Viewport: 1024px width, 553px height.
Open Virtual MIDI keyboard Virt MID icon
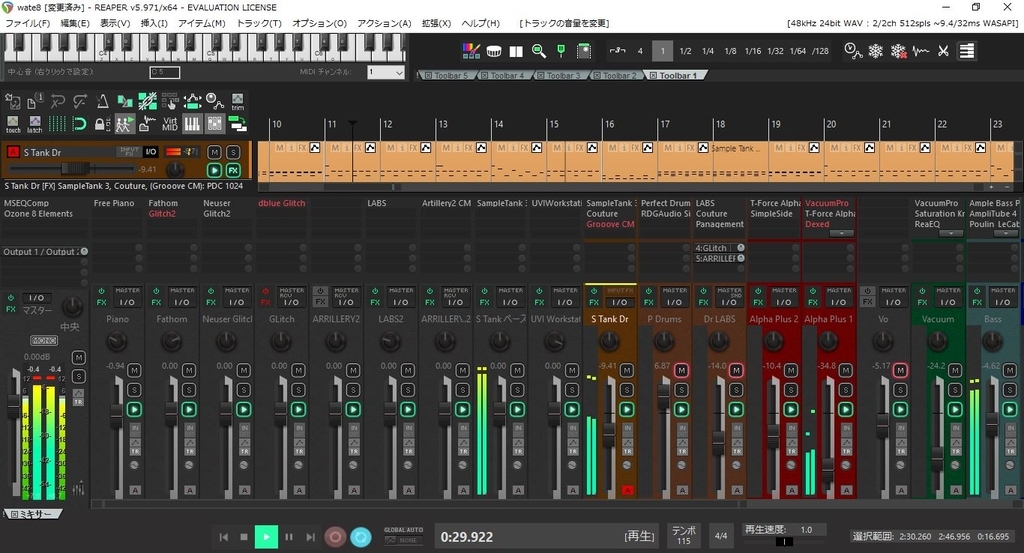coord(170,123)
